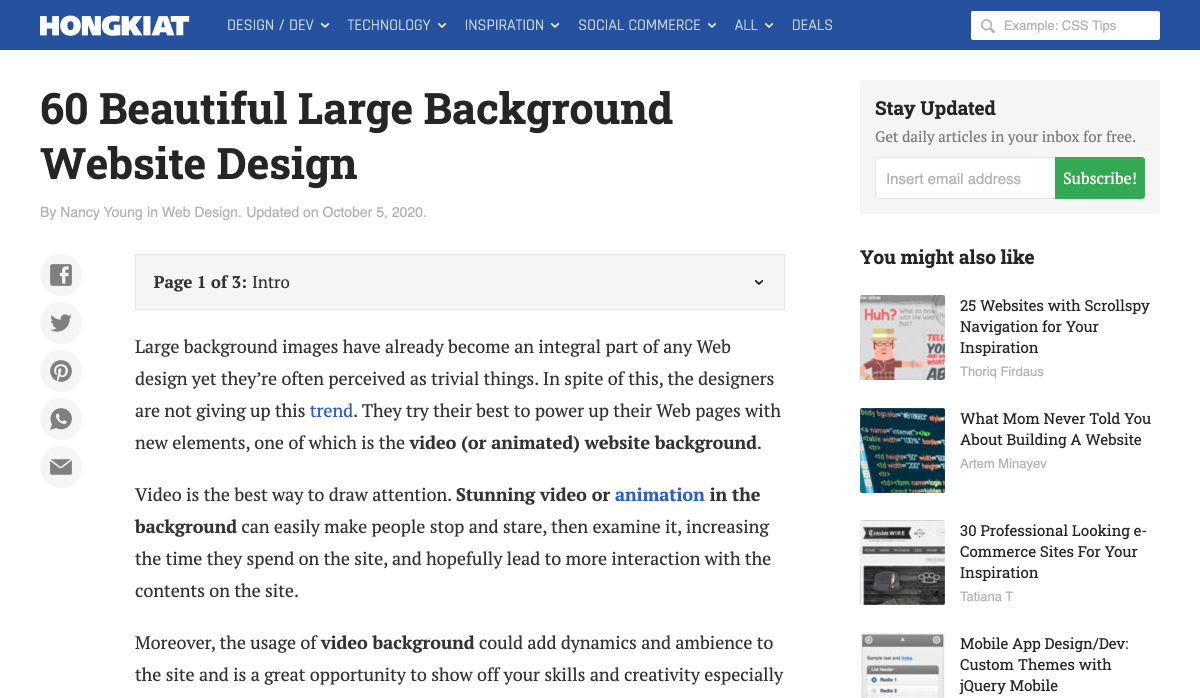Open the Web Design category link
This screenshot has height=698, width=1200.
[x=200, y=212]
